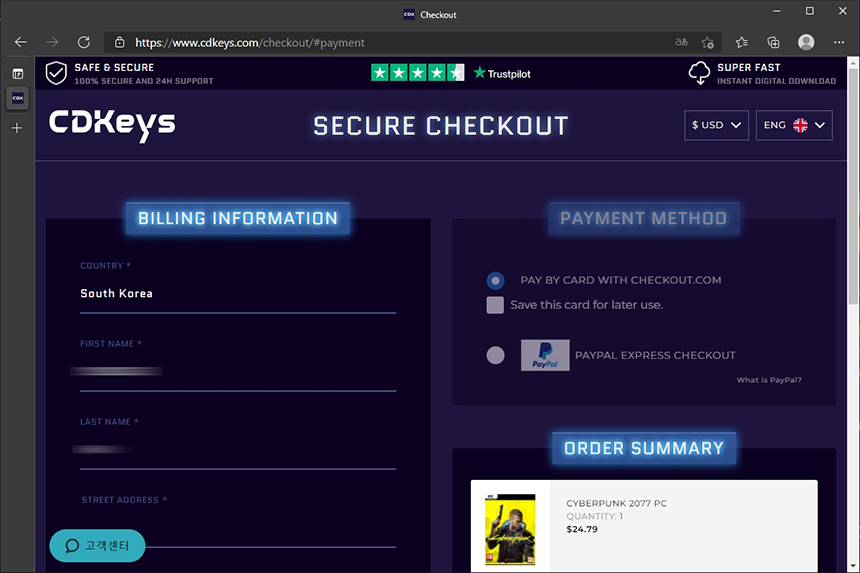Open the What is PayPal? link

769,380
